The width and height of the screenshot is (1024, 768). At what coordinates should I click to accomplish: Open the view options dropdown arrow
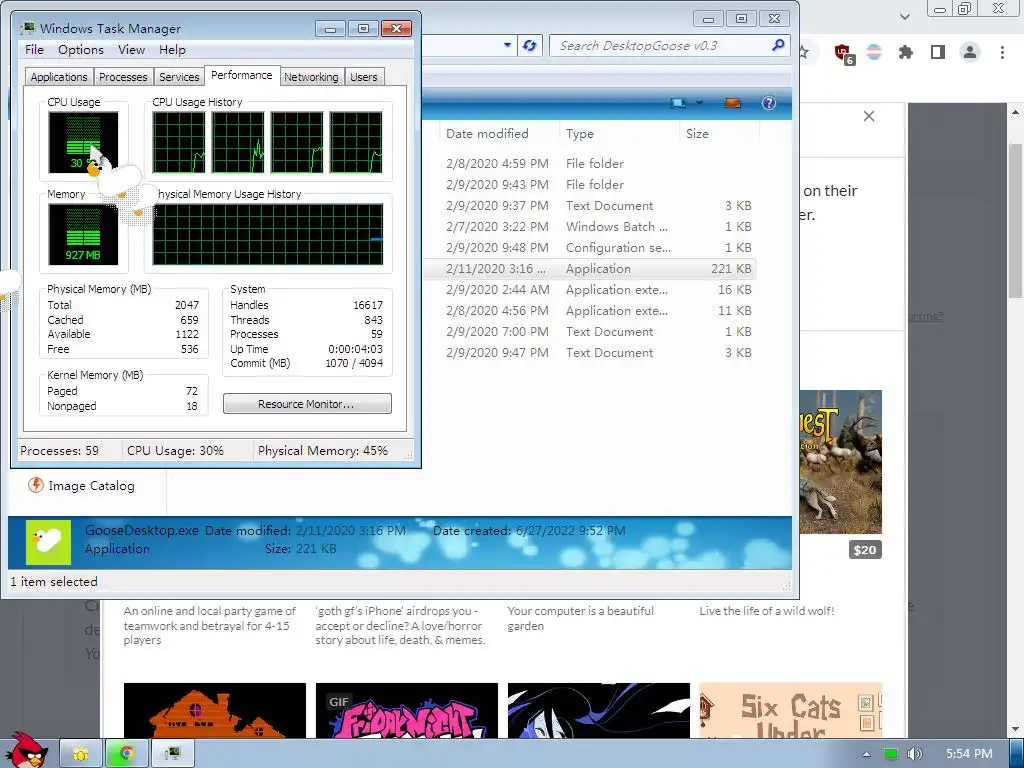pyautogui.click(x=699, y=103)
